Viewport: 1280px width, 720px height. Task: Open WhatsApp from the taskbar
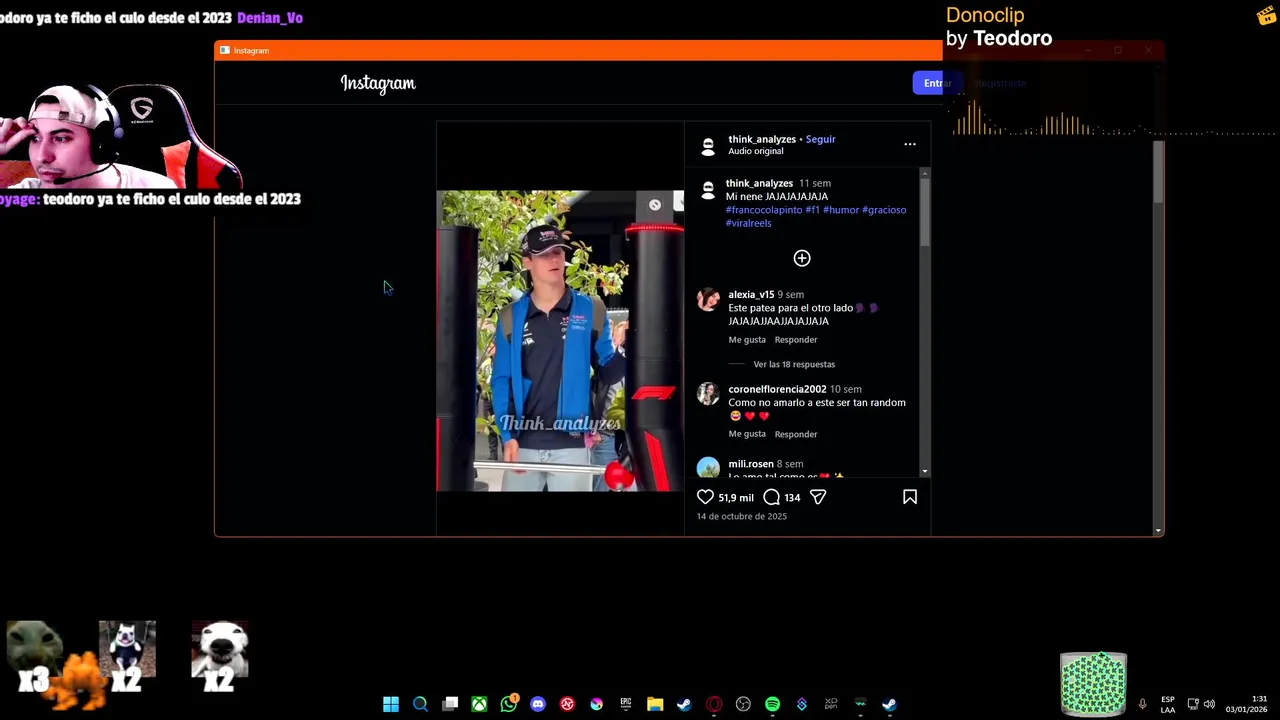tap(509, 703)
